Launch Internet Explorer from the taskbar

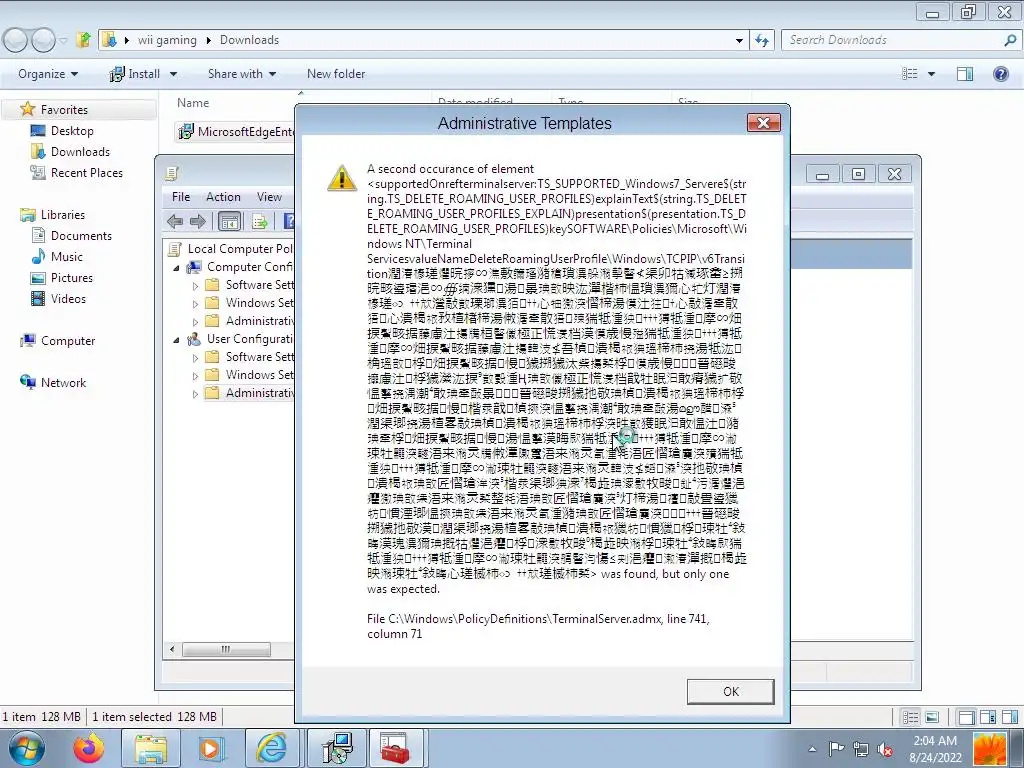pos(271,749)
